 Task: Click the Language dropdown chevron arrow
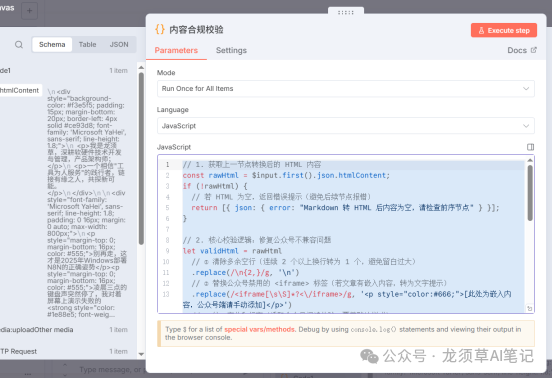click(526, 126)
